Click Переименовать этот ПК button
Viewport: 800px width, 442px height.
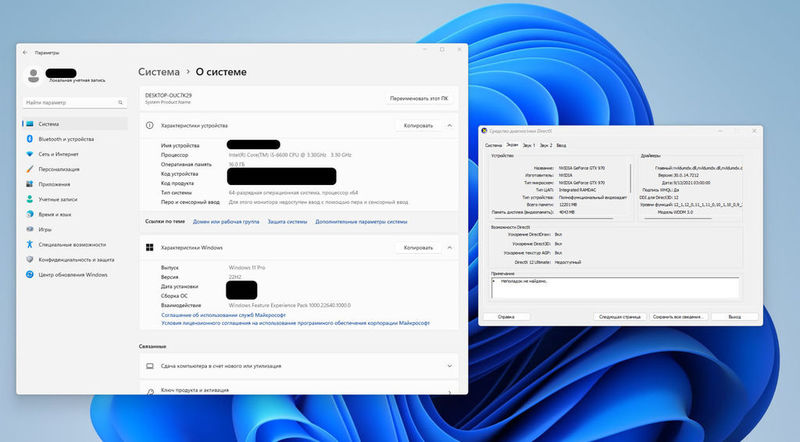pyautogui.click(x=418, y=98)
